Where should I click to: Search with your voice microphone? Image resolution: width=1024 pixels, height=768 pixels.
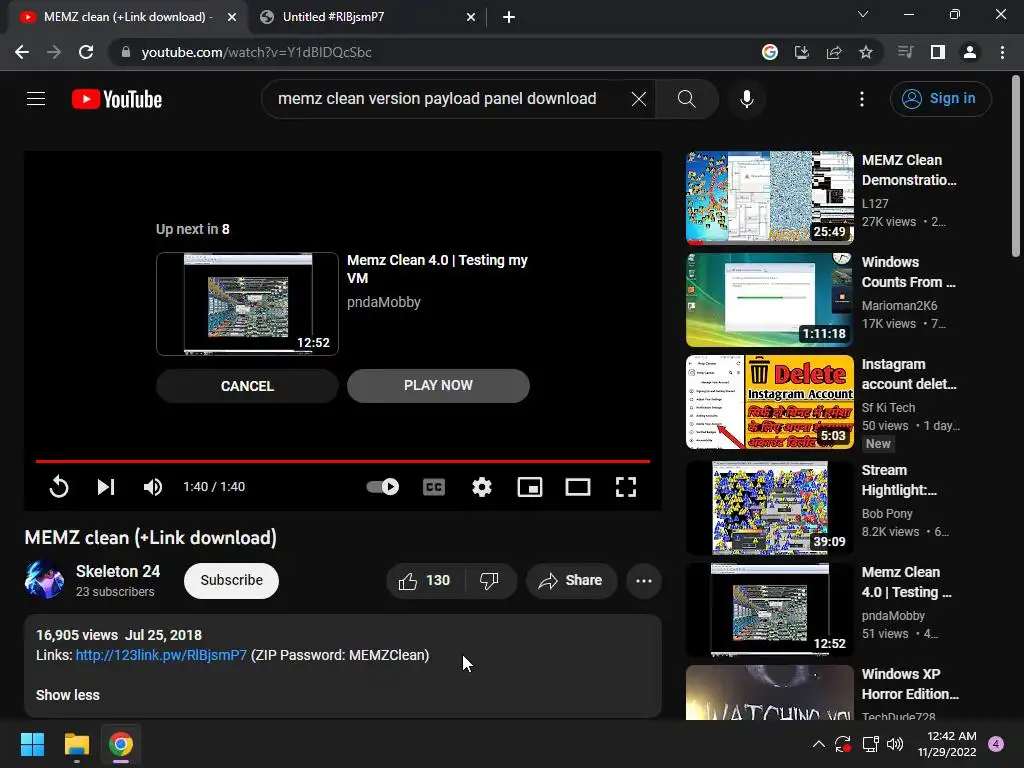coord(746,99)
